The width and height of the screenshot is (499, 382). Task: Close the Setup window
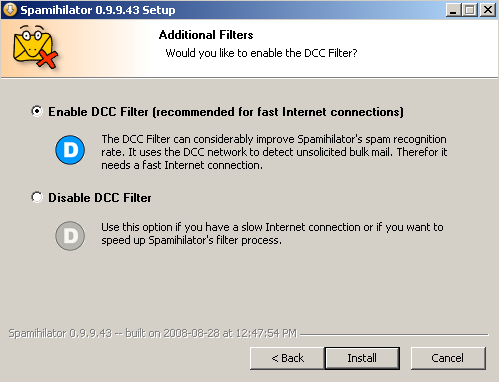[488, 10]
